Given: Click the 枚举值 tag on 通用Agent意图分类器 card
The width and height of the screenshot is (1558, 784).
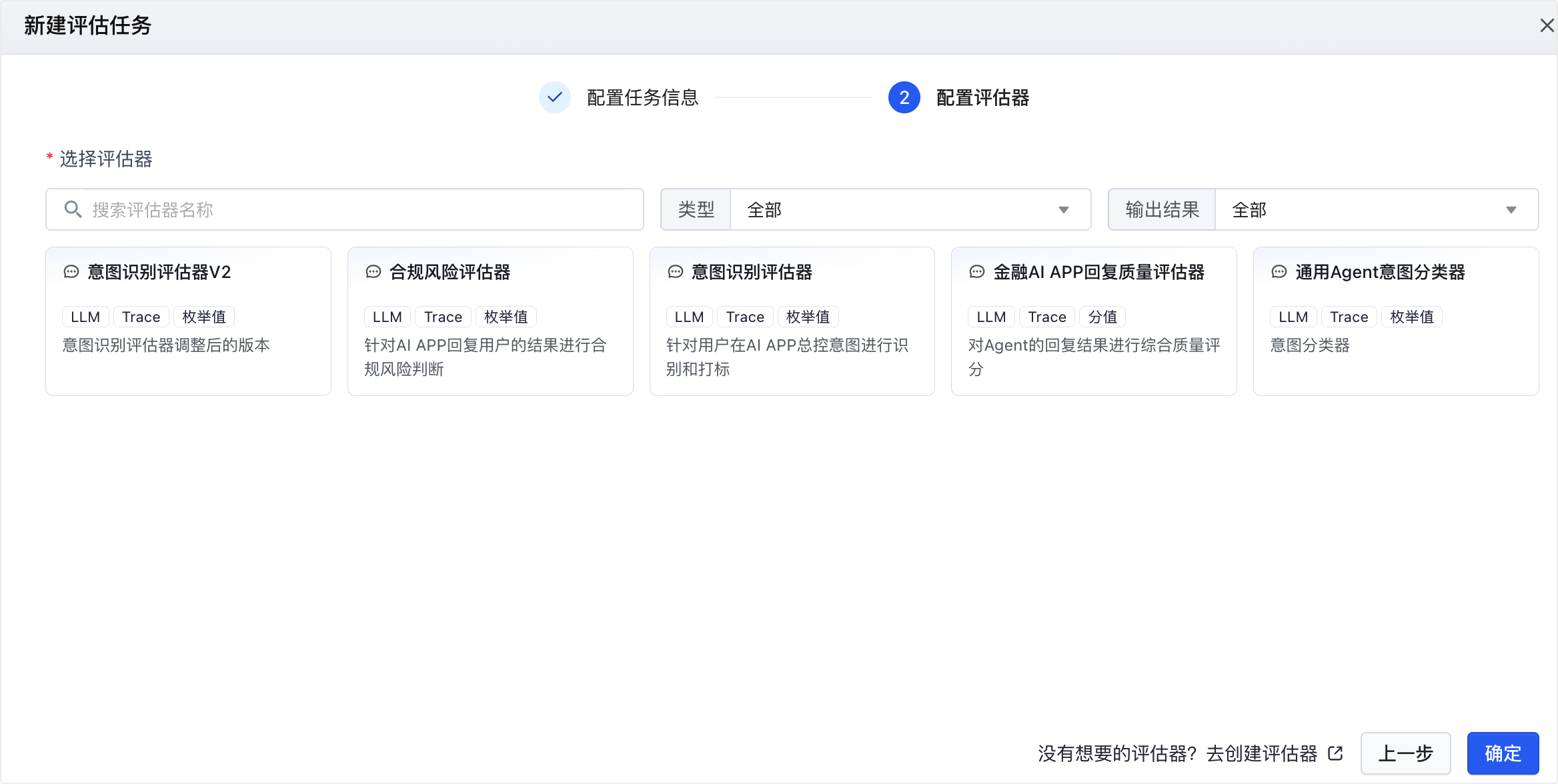Looking at the screenshot, I should [1412, 317].
